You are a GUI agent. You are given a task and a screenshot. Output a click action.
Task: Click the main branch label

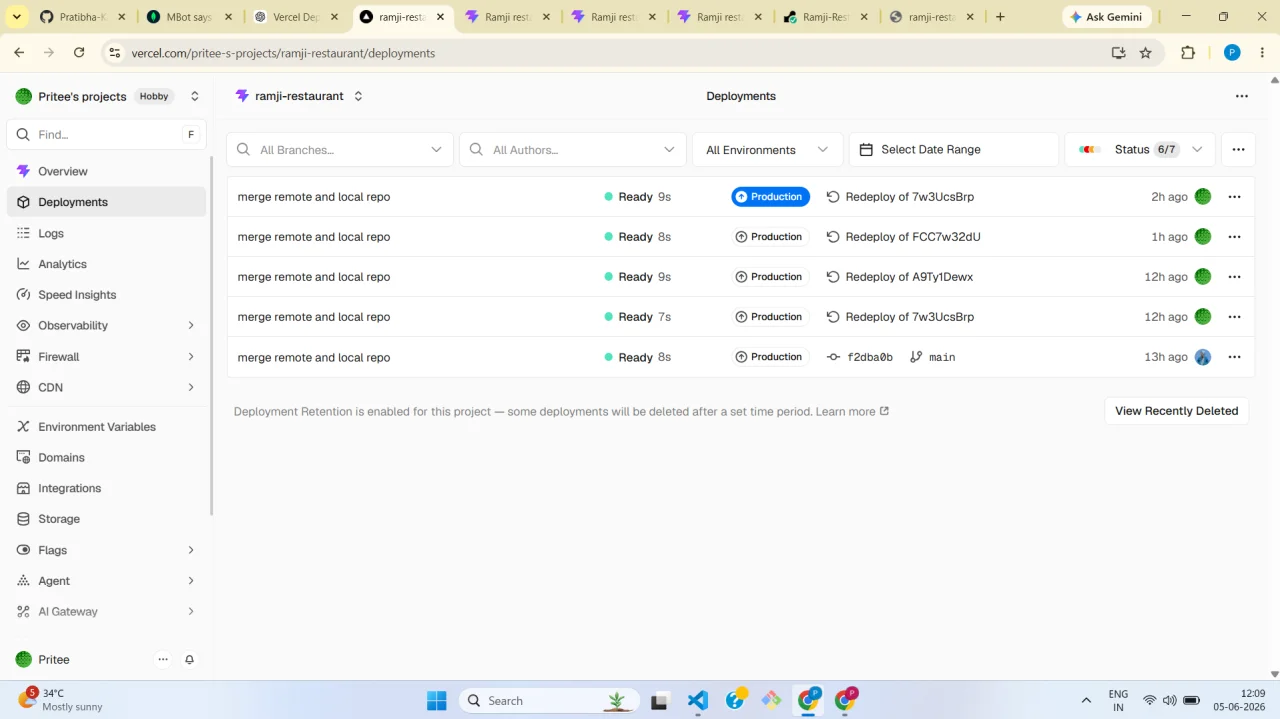click(x=942, y=357)
